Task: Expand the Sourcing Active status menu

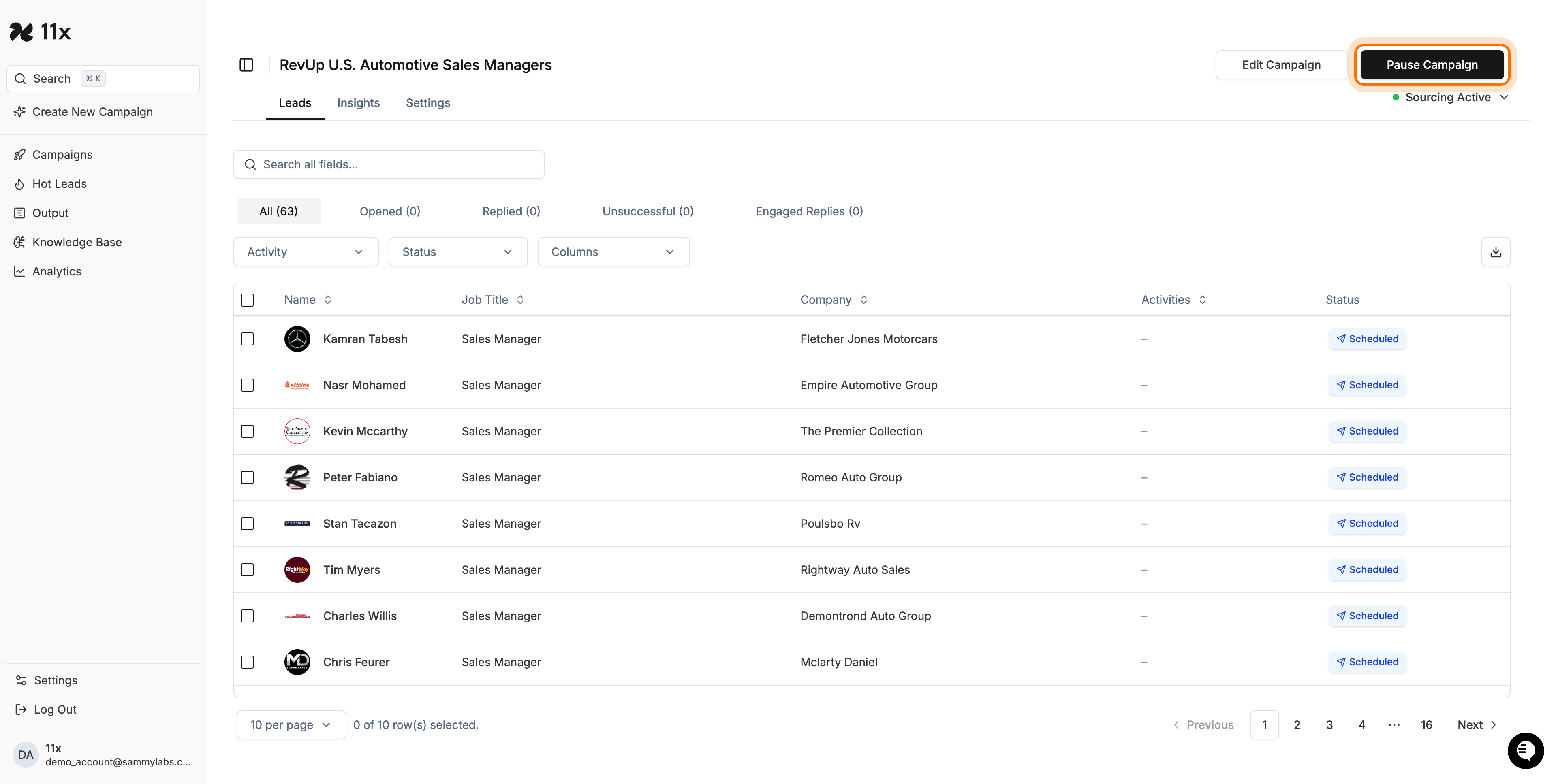Action: coord(1450,97)
